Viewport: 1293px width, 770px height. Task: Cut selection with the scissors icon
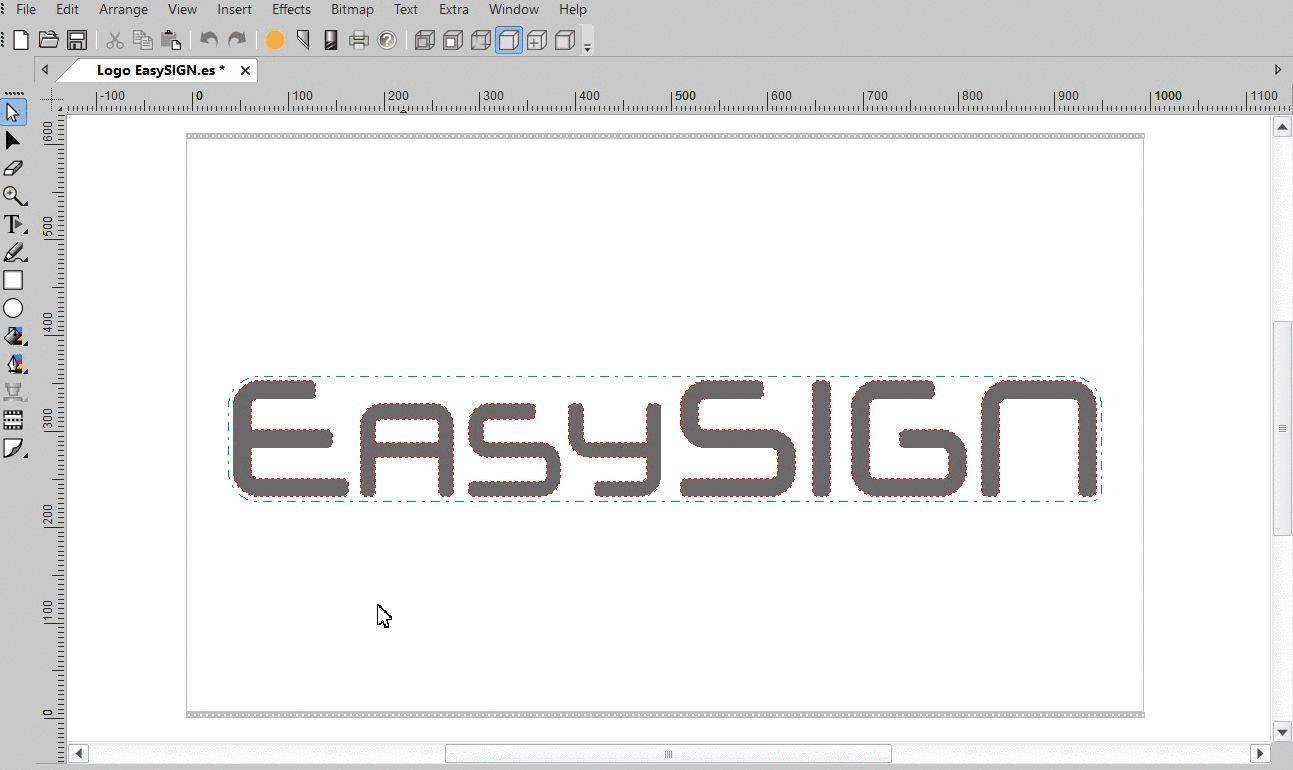point(115,40)
